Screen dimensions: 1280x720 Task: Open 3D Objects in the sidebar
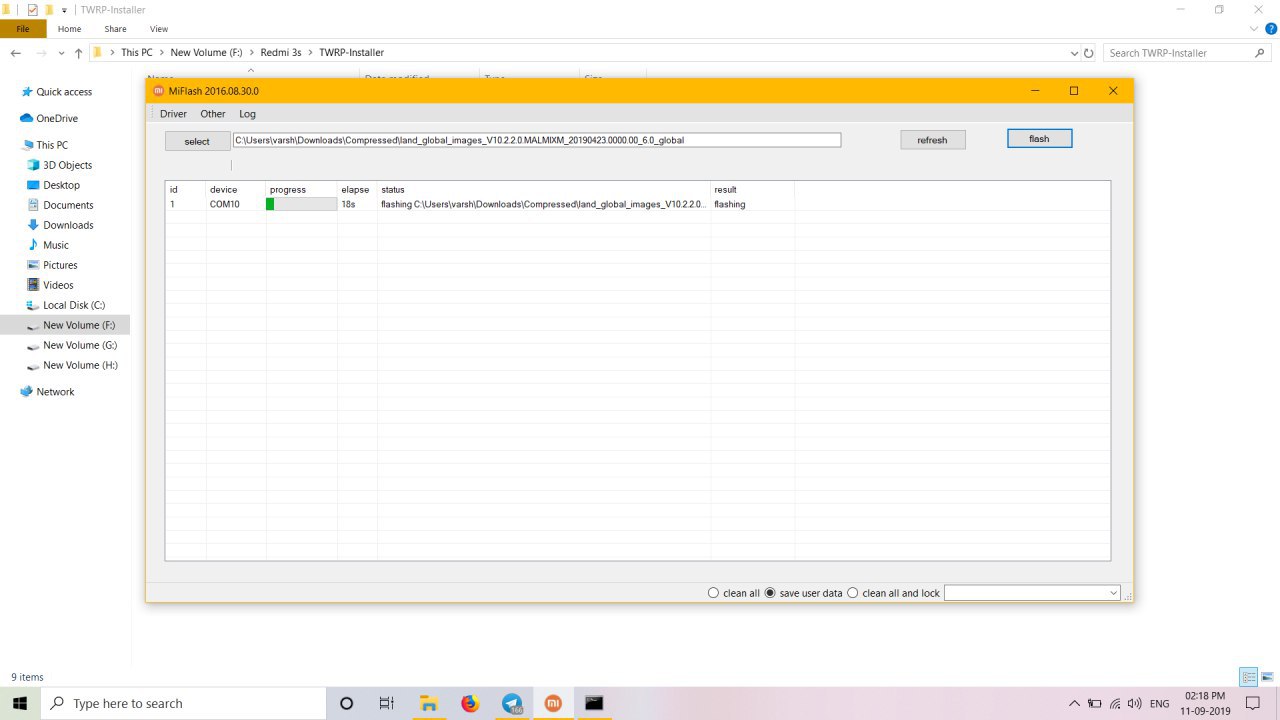67,165
